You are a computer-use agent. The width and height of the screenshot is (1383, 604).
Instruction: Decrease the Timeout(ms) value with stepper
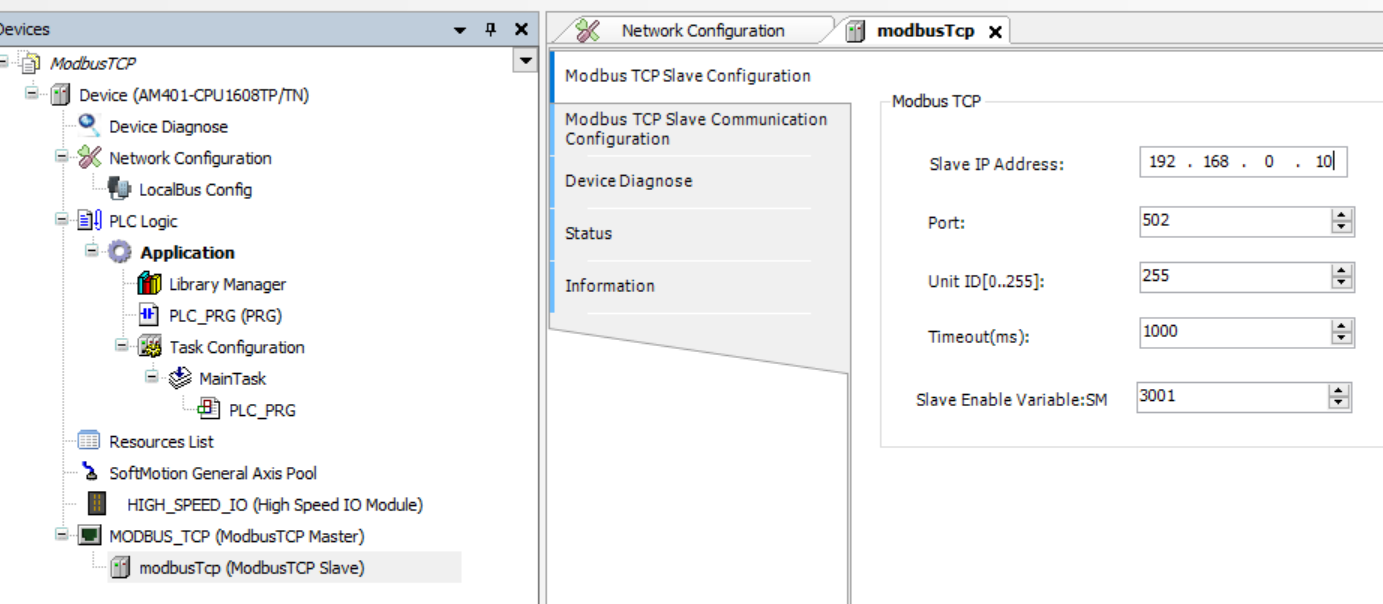tap(1341, 338)
